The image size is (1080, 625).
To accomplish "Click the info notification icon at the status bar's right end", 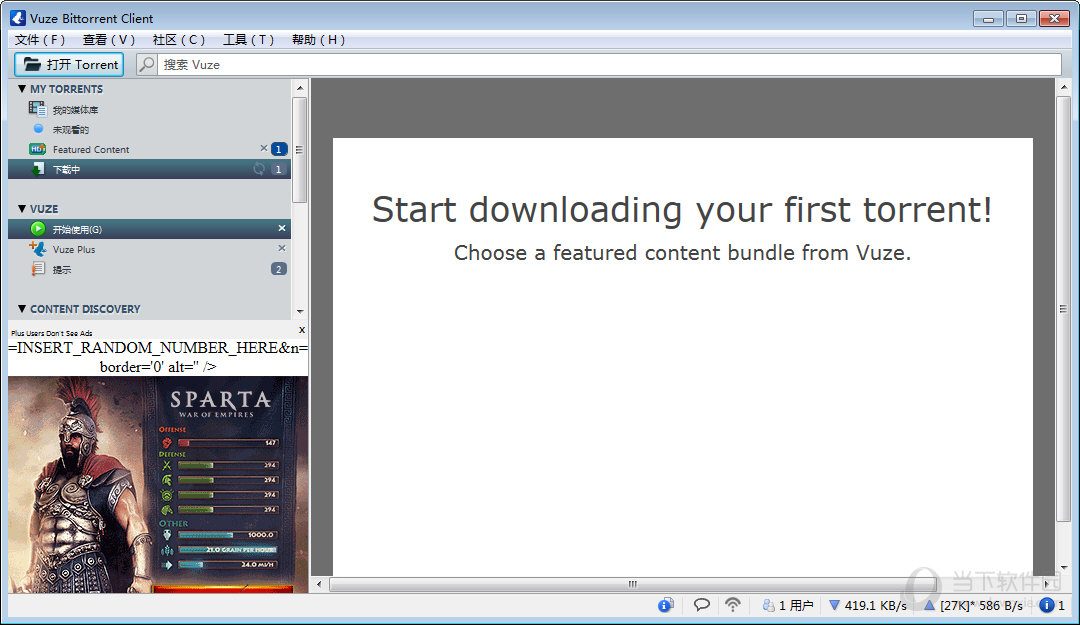I will 1047,605.
